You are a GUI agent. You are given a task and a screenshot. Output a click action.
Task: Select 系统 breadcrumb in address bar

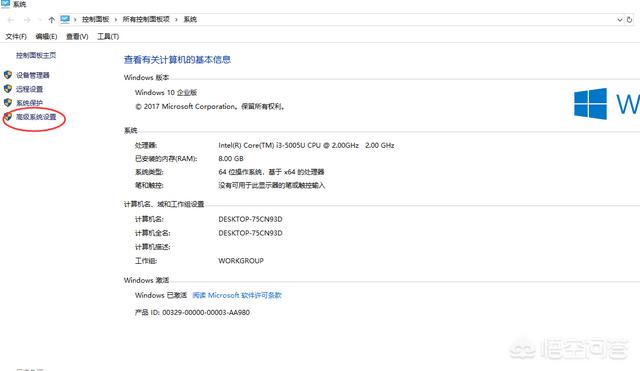[190, 19]
